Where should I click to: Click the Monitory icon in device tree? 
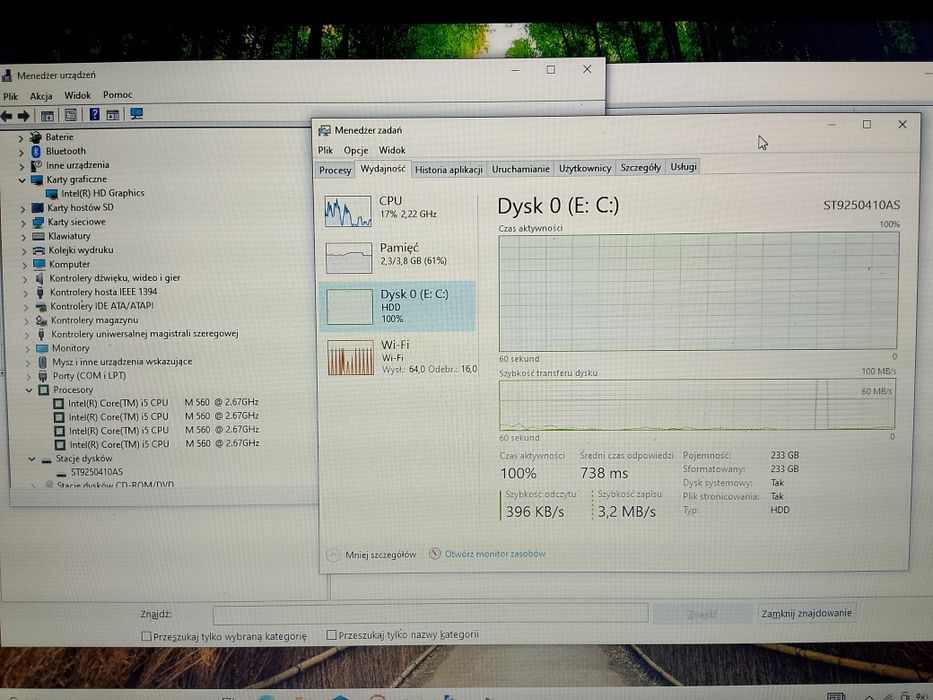tap(42, 348)
